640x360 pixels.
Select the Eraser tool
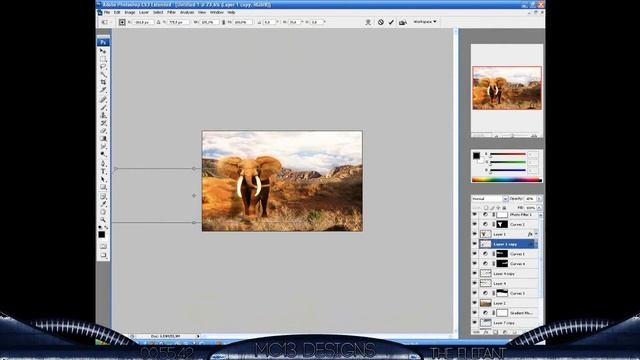pos(103,131)
